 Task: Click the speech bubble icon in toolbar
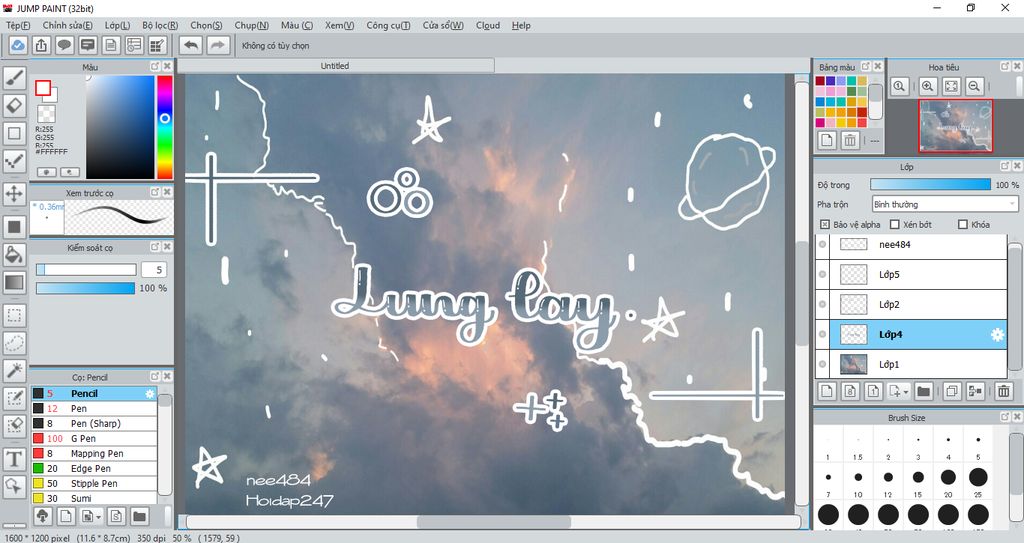coord(64,45)
